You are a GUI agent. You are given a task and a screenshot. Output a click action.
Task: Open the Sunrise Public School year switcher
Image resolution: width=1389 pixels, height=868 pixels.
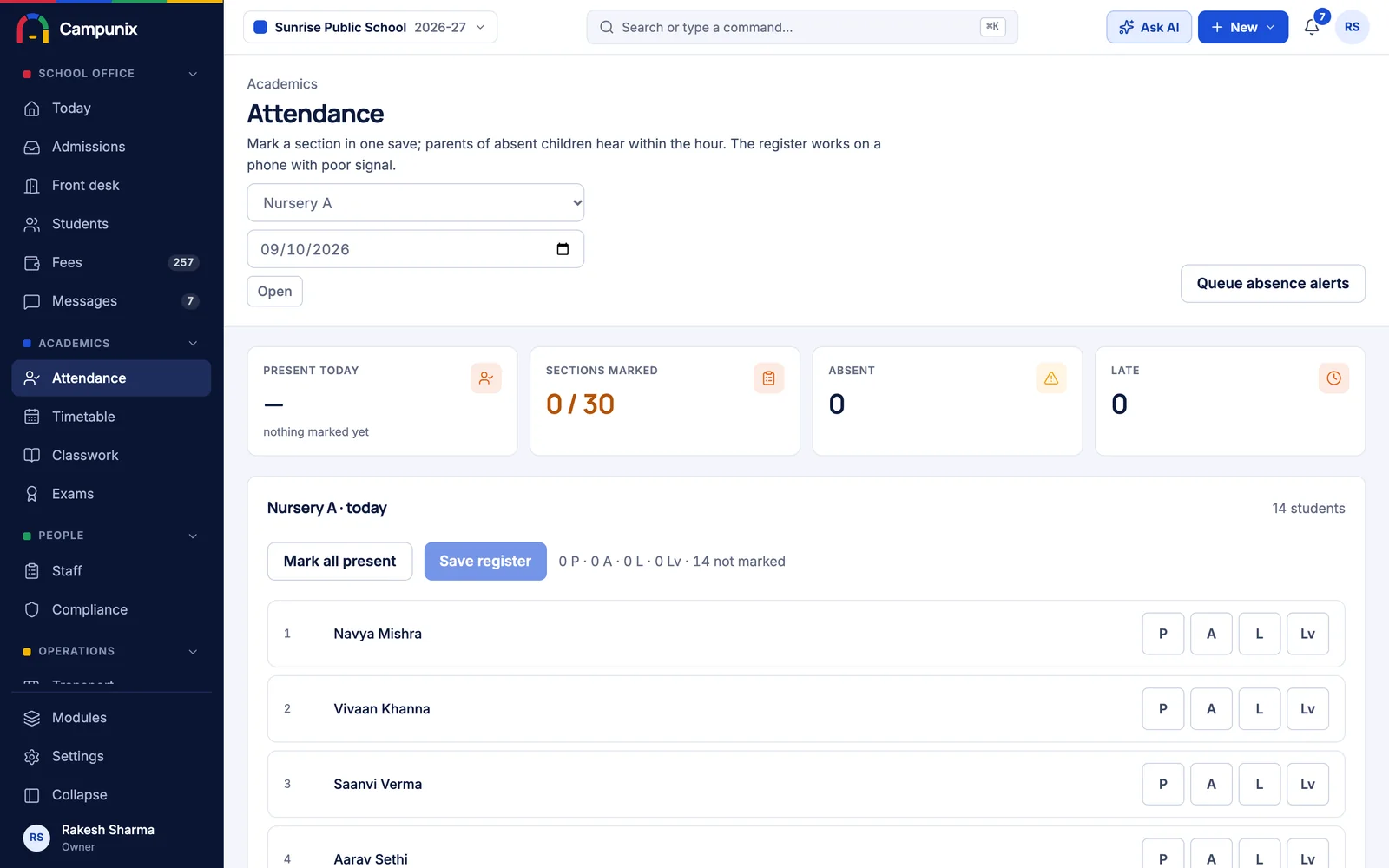point(371,27)
